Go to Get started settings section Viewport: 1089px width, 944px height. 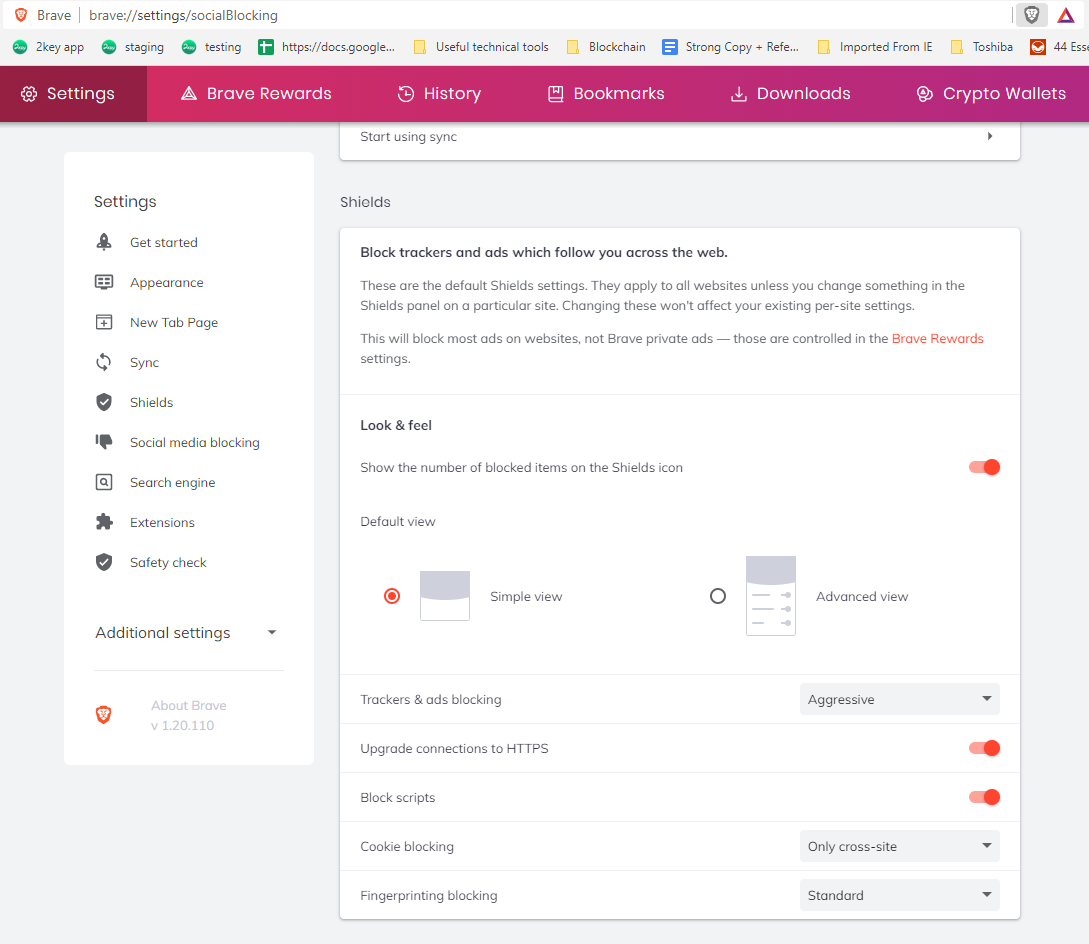(164, 242)
